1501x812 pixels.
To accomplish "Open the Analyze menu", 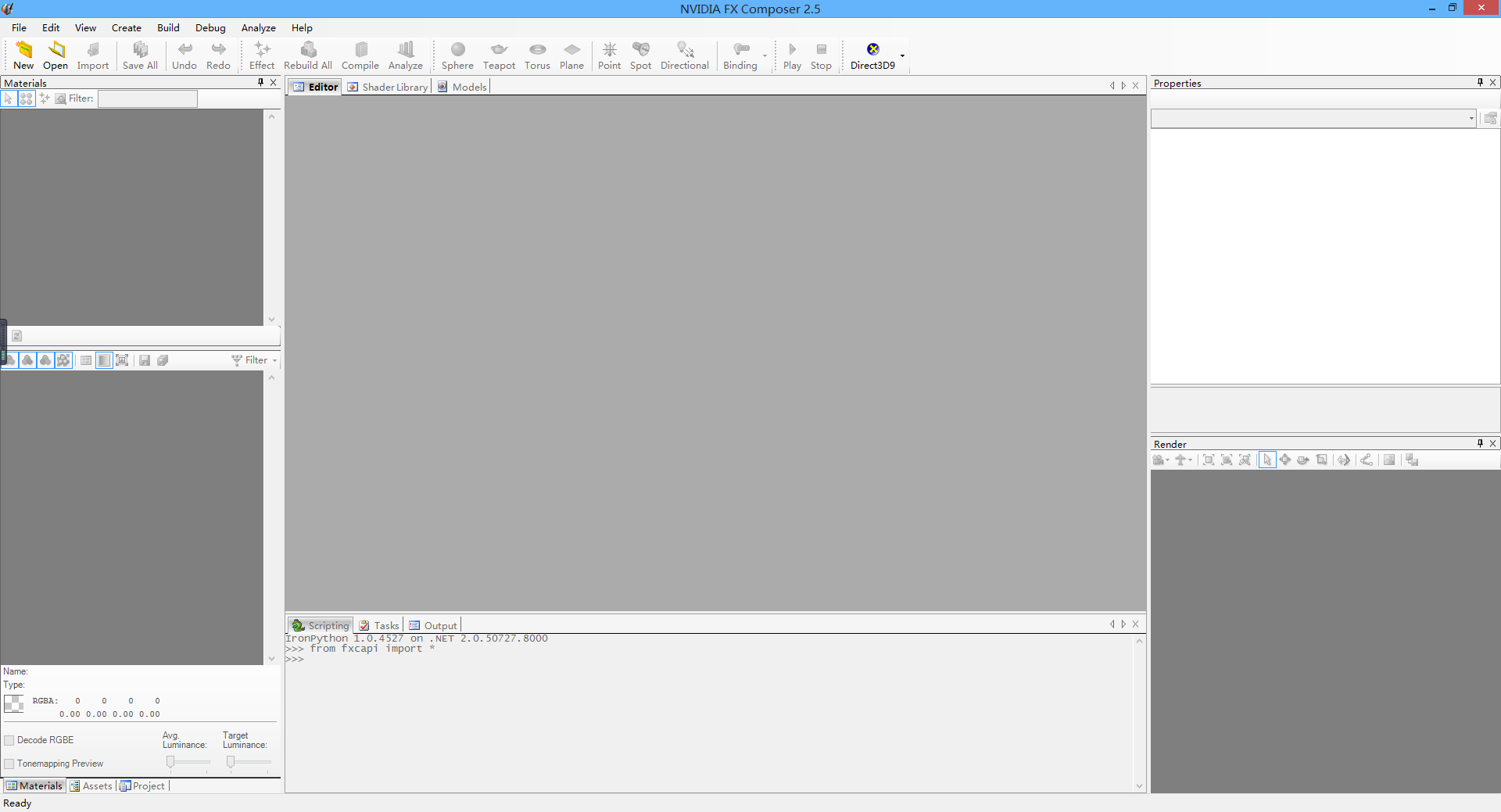I will (258, 27).
